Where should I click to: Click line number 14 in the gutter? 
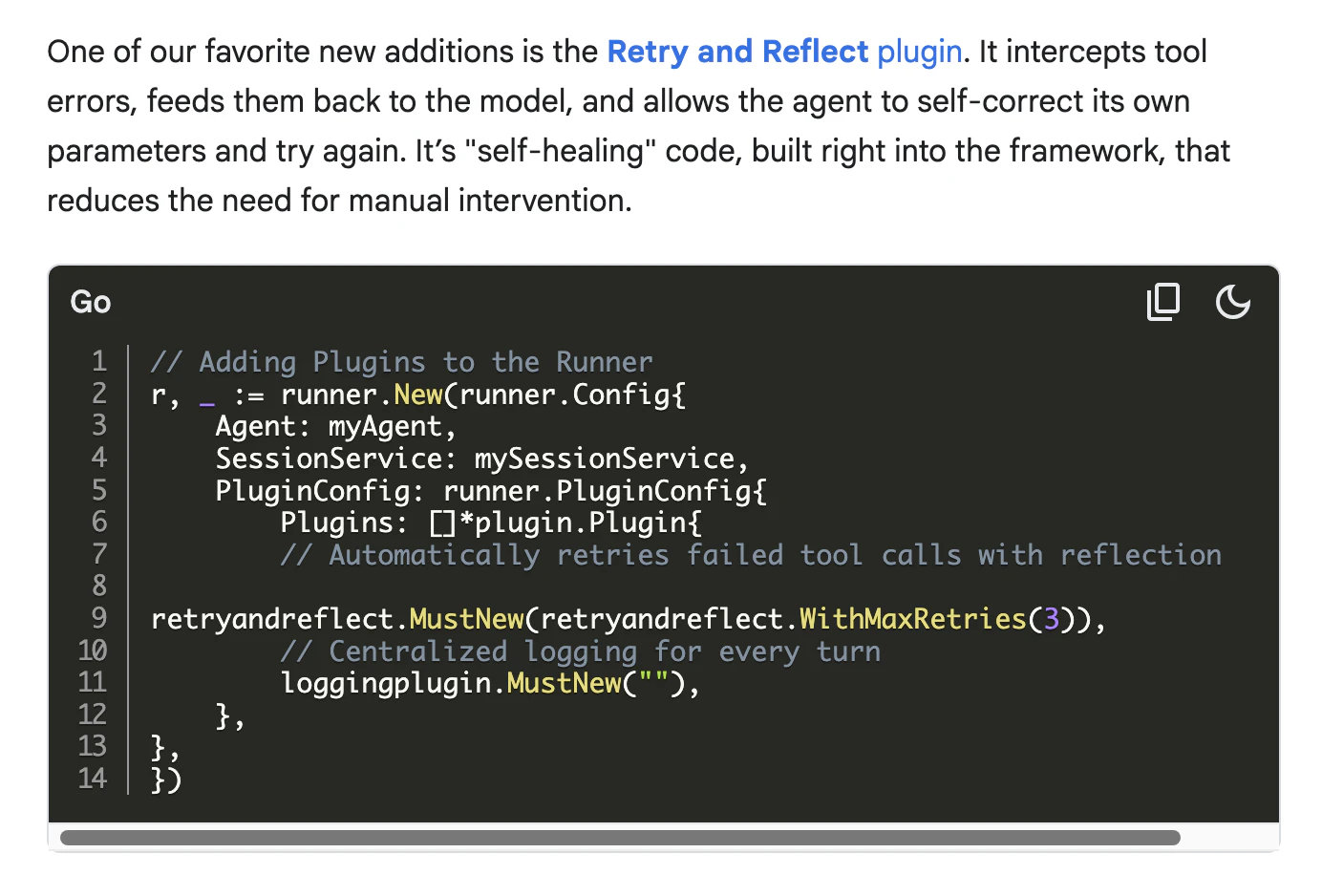coord(93,779)
